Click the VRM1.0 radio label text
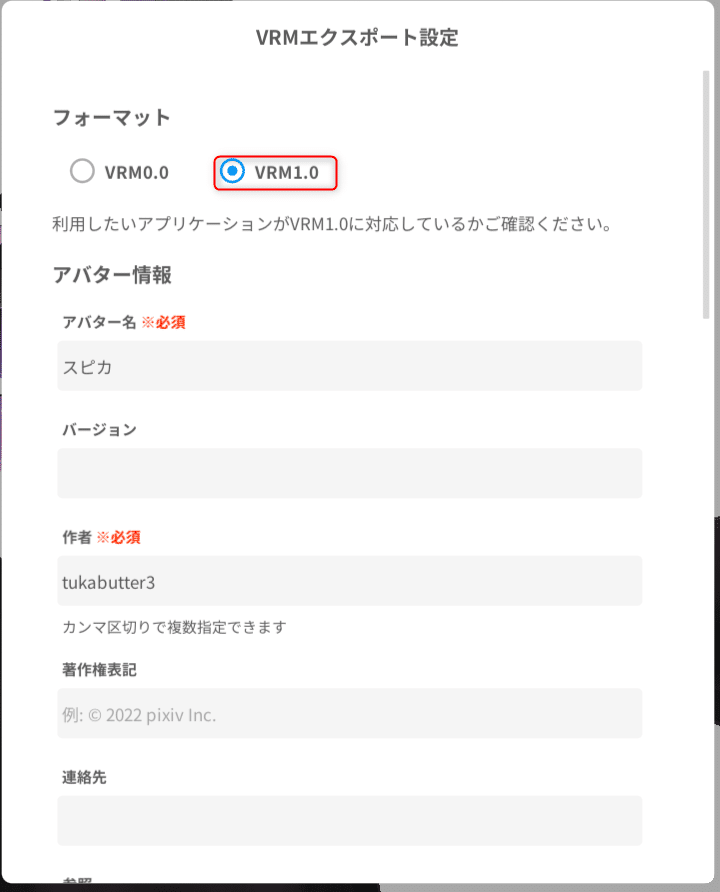Viewport: 720px width, 892px height. click(286, 172)
